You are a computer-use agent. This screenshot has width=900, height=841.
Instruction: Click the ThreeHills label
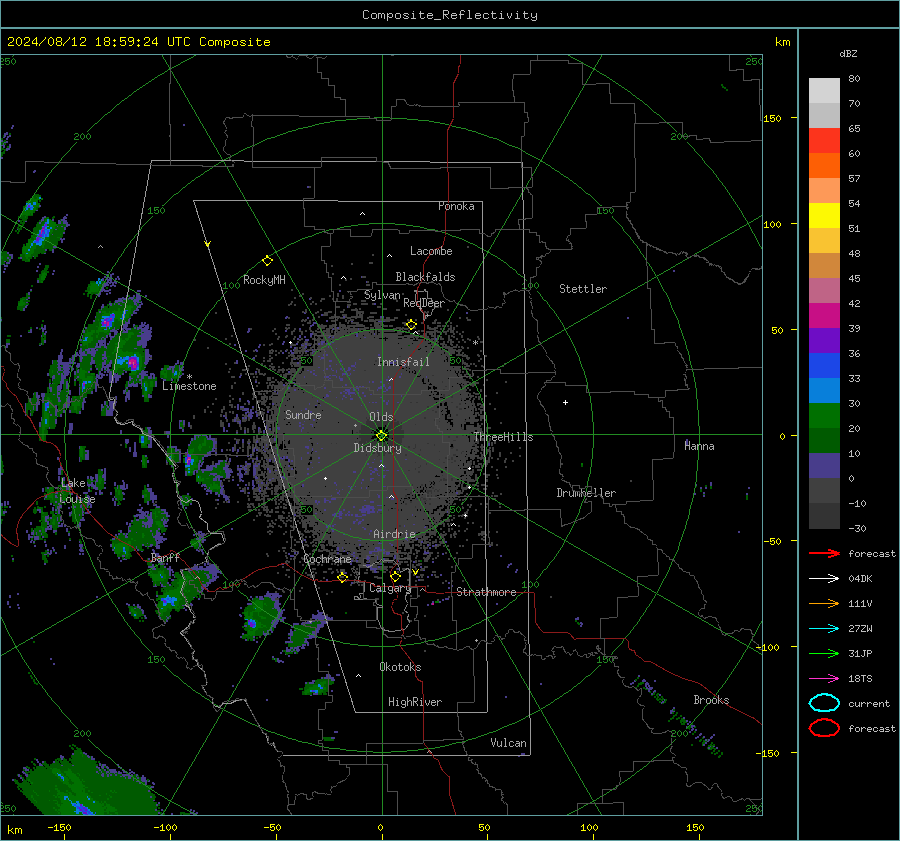coord(503,437)
